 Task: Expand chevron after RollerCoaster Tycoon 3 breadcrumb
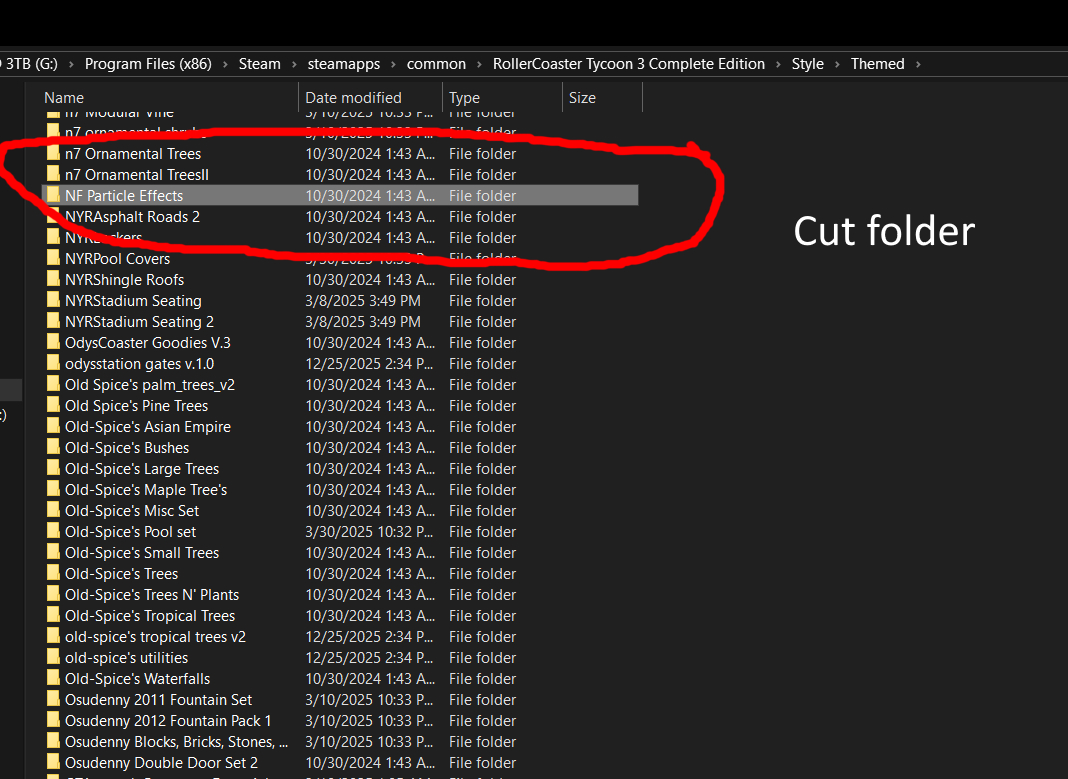(x=778, y=64)
